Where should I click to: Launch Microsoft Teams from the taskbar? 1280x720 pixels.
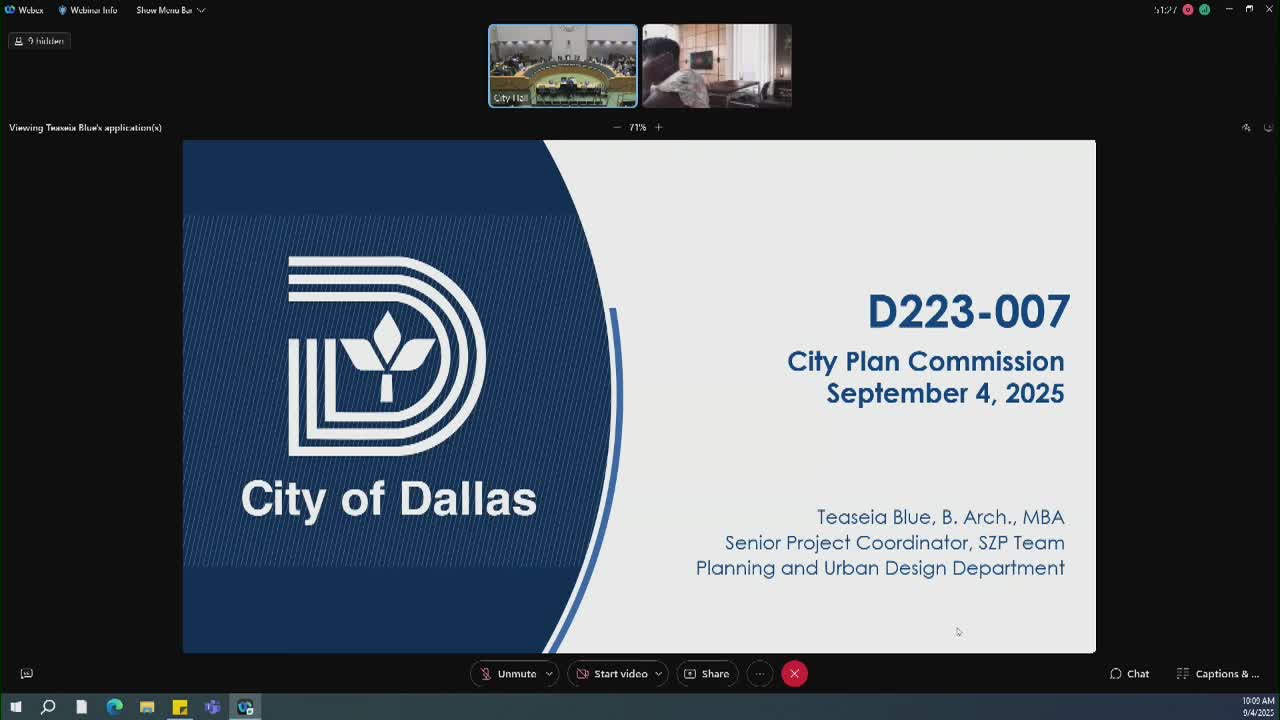pos(211,707)
